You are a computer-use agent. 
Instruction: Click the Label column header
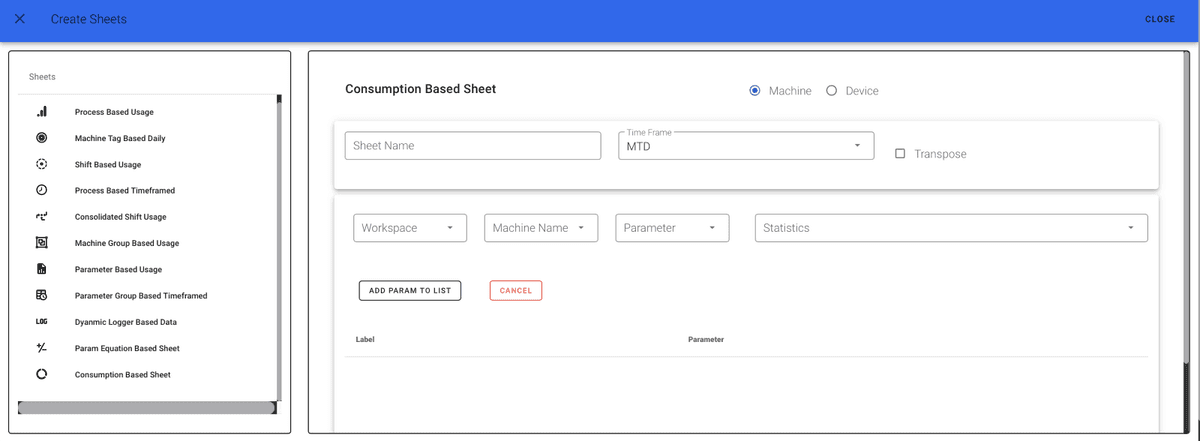pyautogui.click(x=365, y=340)
